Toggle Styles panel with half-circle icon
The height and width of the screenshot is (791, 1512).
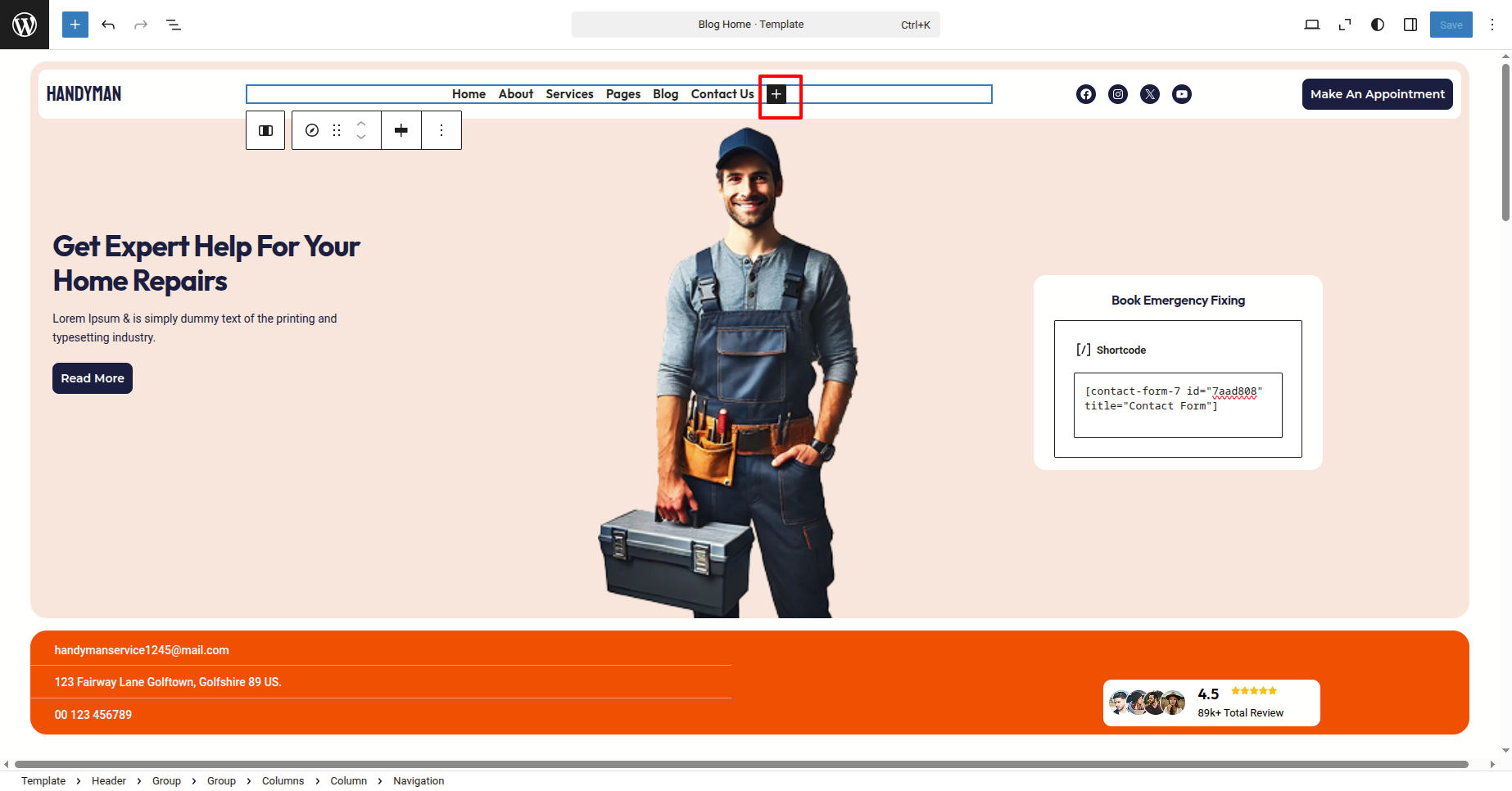coord(1378,25)
